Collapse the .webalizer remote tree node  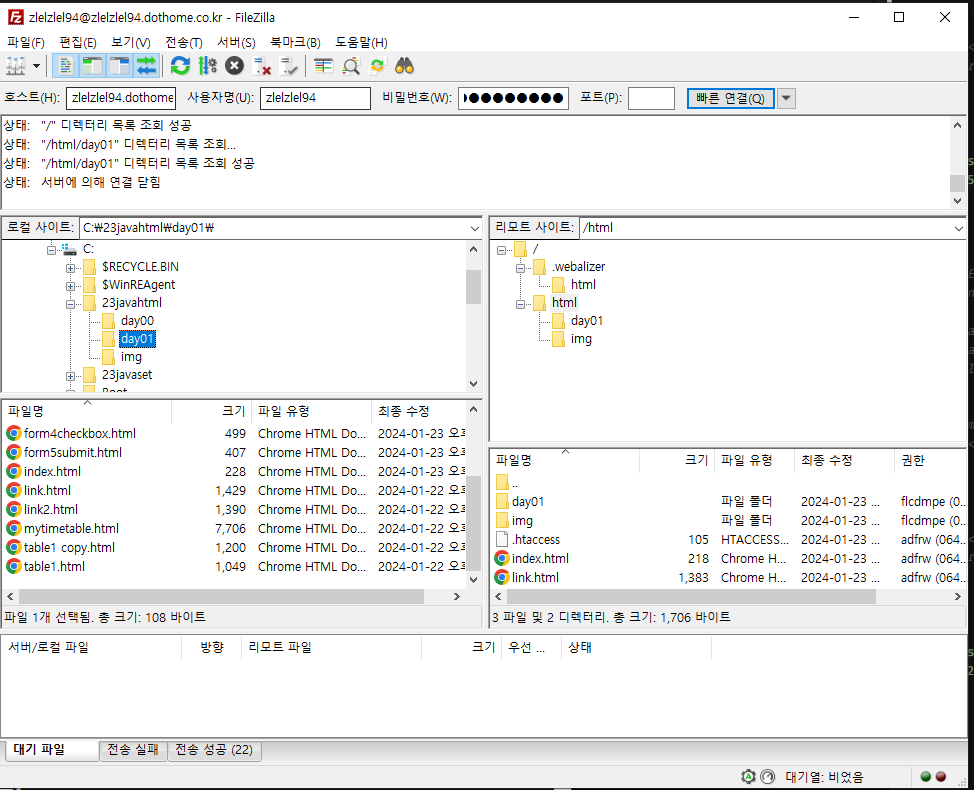pos(521,268)
